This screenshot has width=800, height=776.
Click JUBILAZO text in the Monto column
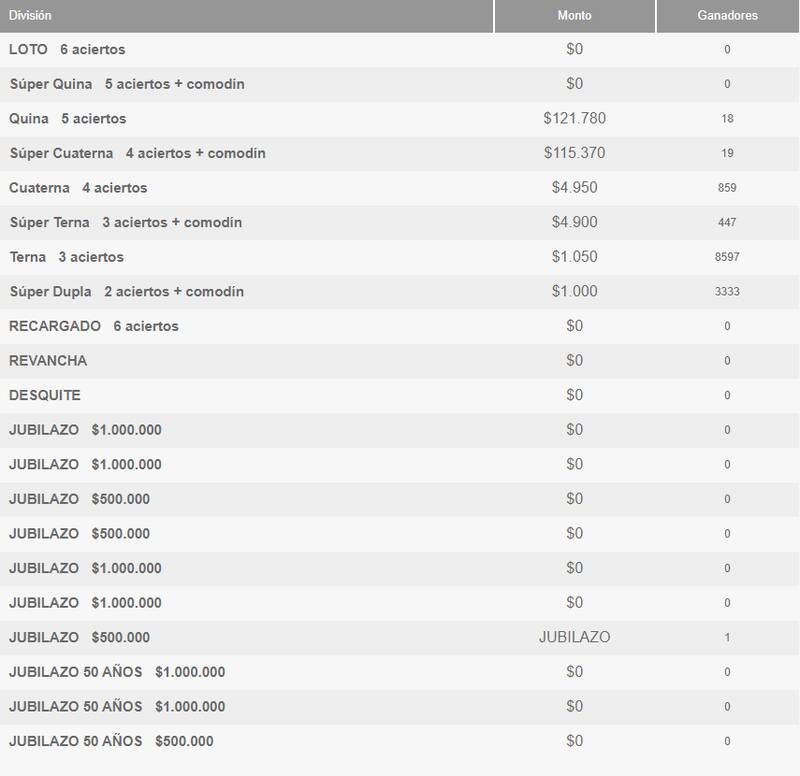coord(574,637)
